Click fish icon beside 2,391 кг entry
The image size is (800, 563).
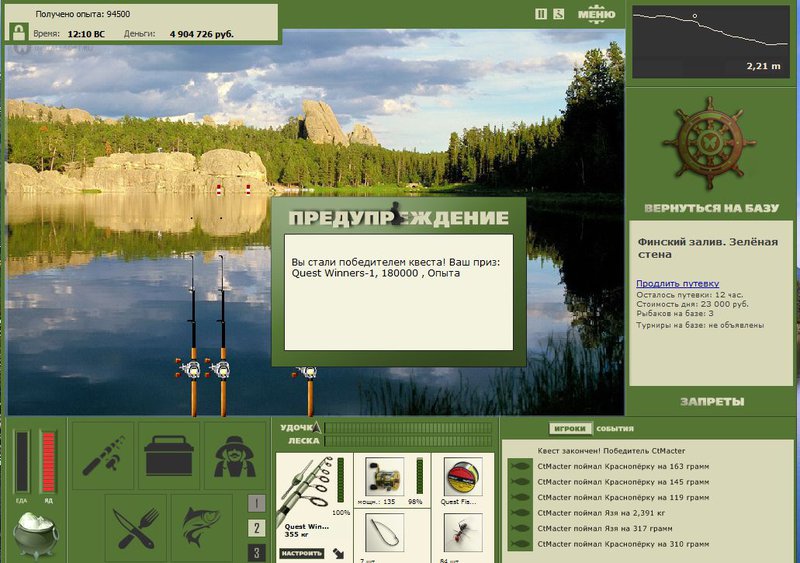point(520,513)
